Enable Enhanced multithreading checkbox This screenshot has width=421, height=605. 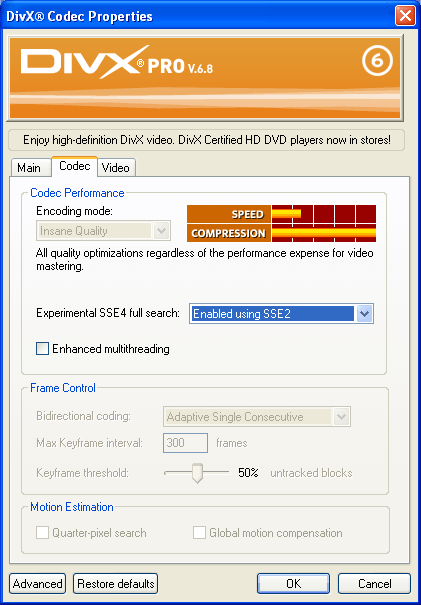click(42, 349)
